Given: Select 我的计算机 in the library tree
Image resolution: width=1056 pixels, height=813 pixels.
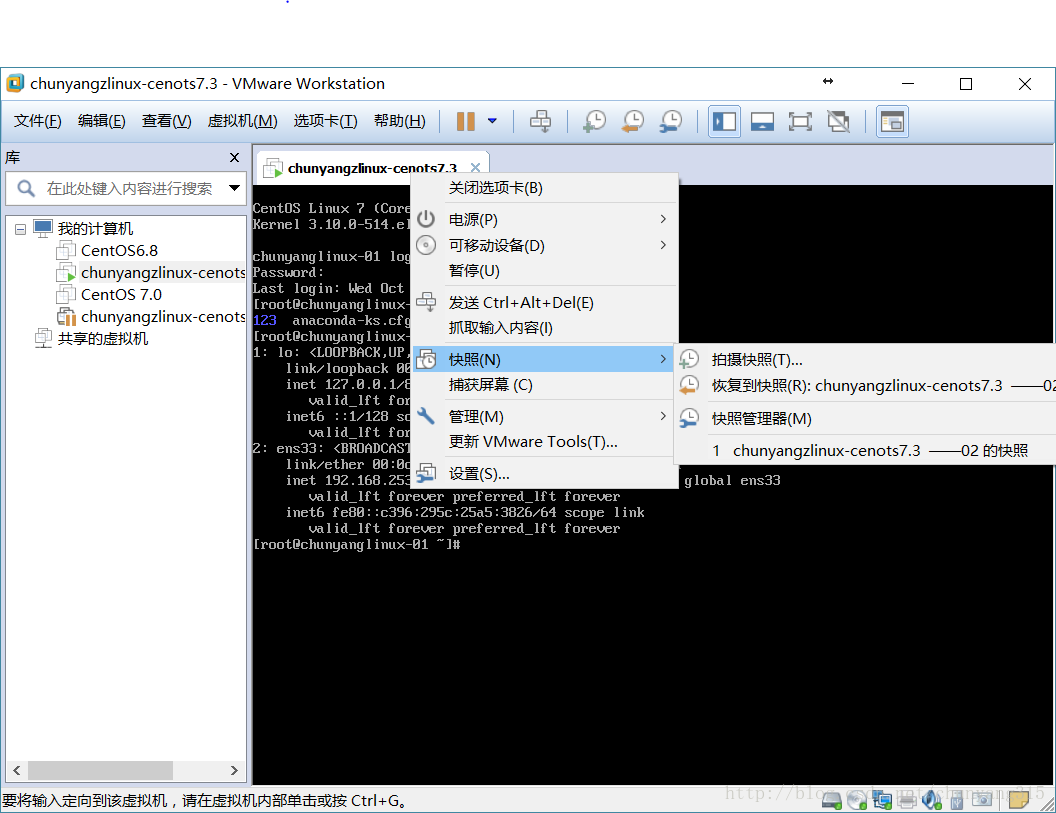Looking at the screenshot, I should (95, 229).
